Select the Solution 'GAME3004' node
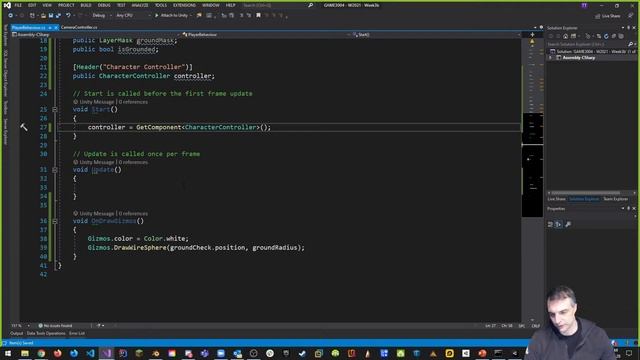 tap(593, 51)
